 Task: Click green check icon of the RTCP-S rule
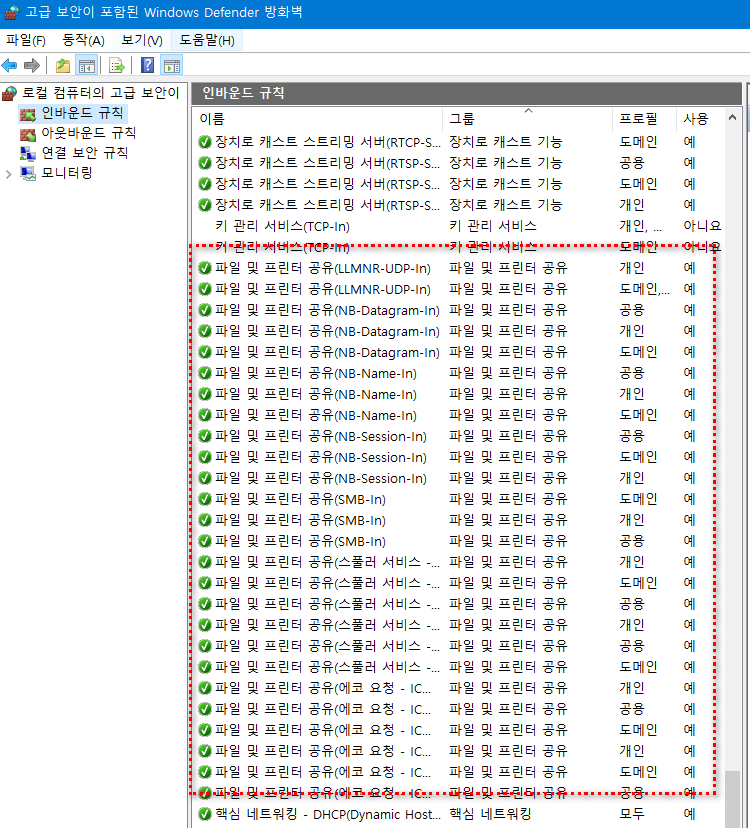tap(204, 142)
